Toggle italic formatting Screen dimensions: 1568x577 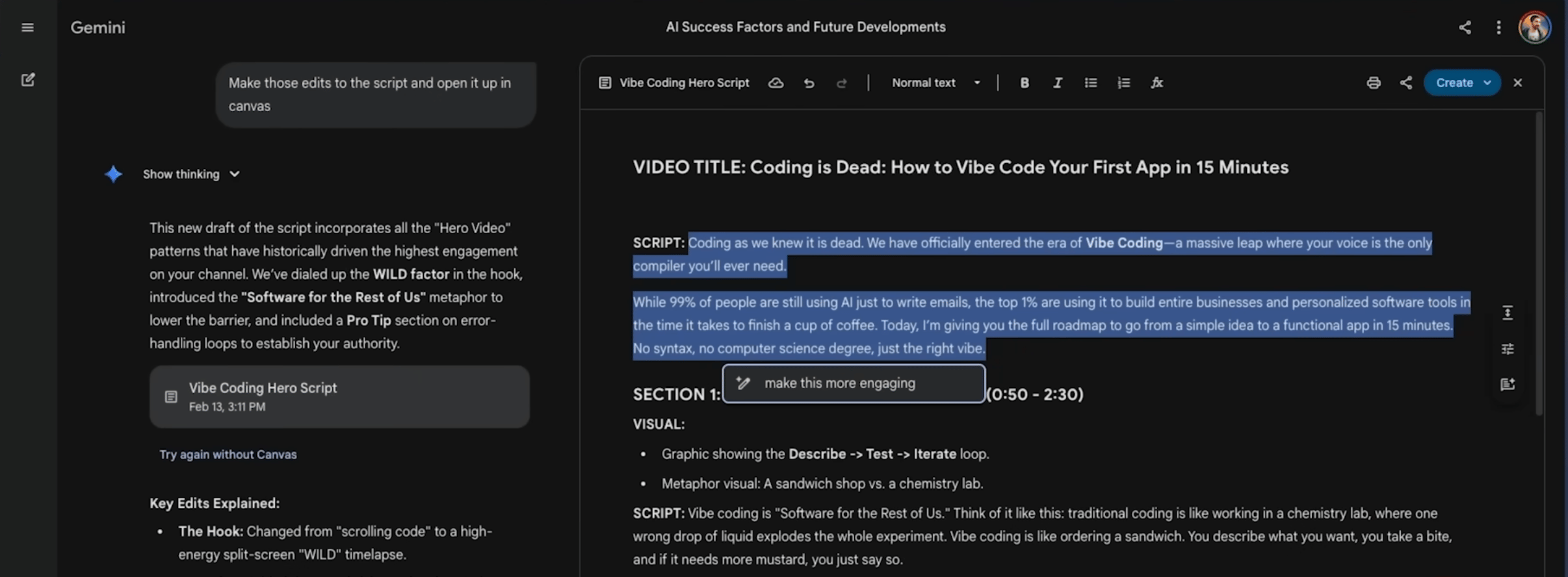1057,83
